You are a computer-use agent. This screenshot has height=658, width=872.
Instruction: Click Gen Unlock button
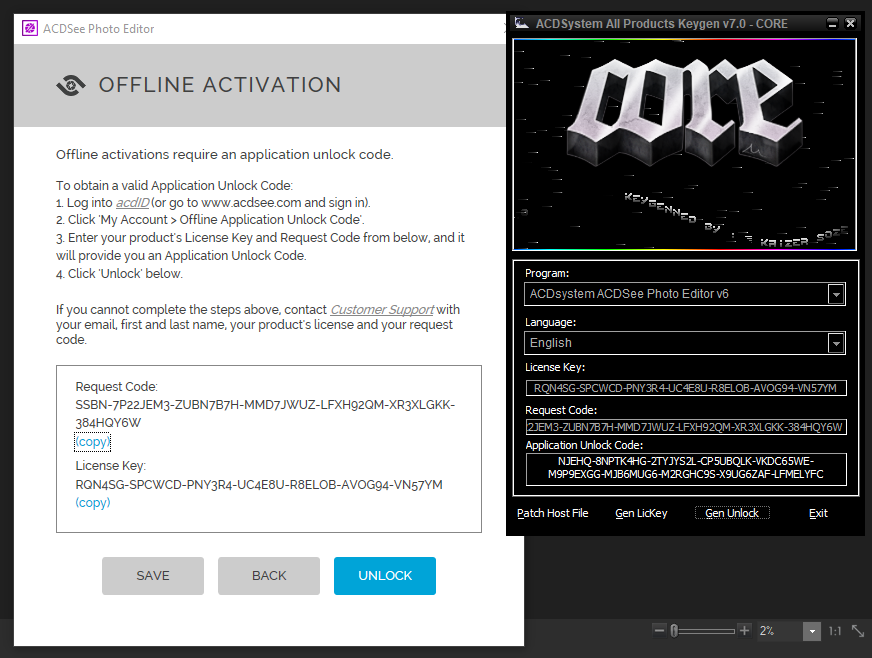[732, 513]
